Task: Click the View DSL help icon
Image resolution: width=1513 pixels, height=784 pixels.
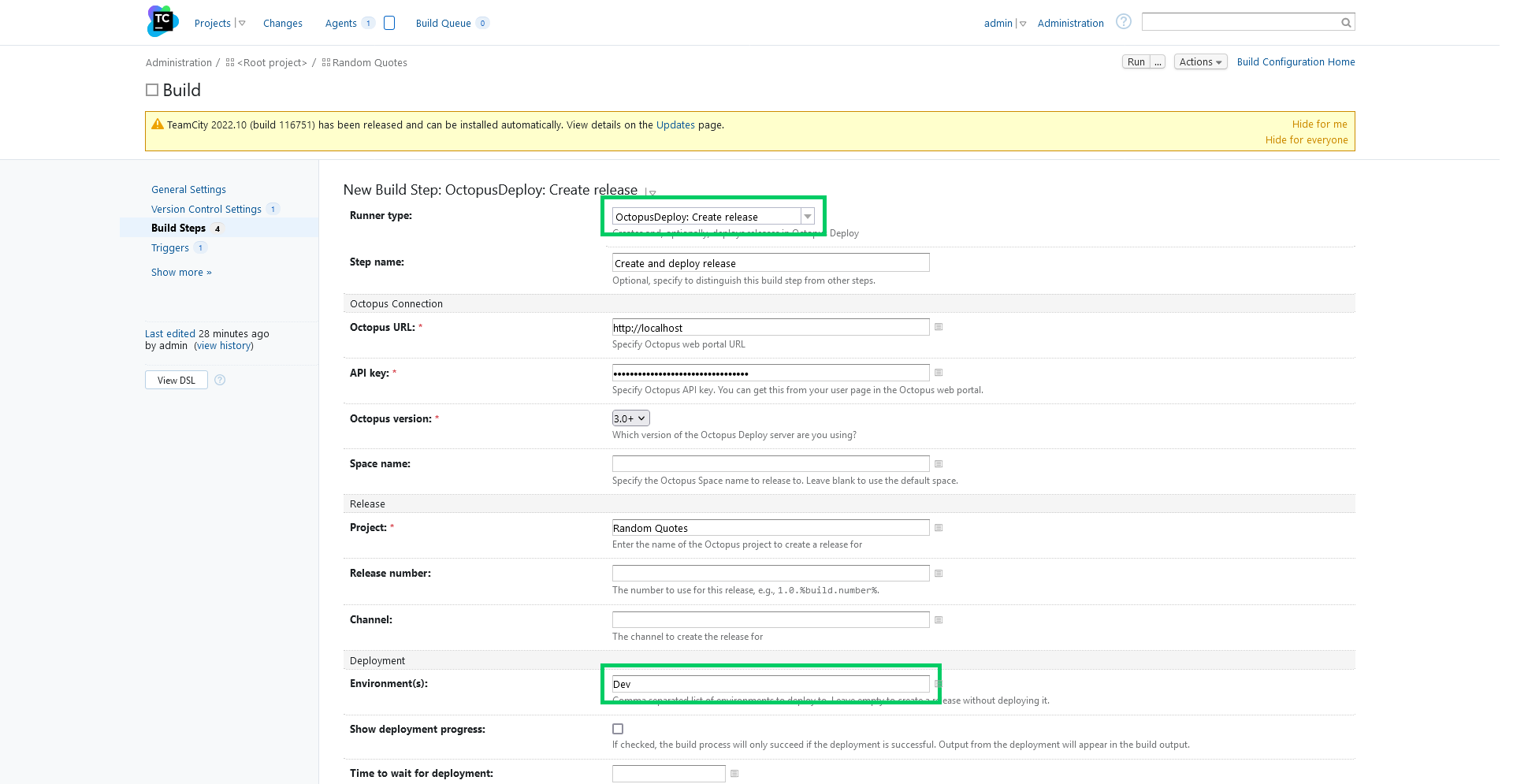Action: tap(220, 380)
